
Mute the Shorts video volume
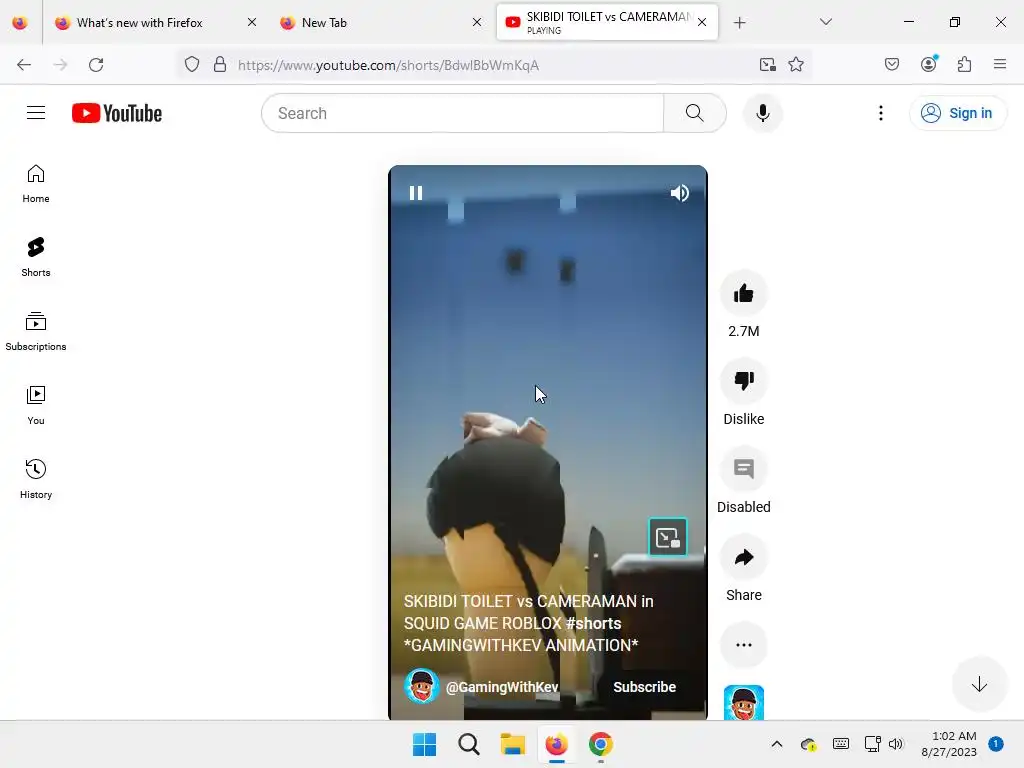click(x=679, y=193)
